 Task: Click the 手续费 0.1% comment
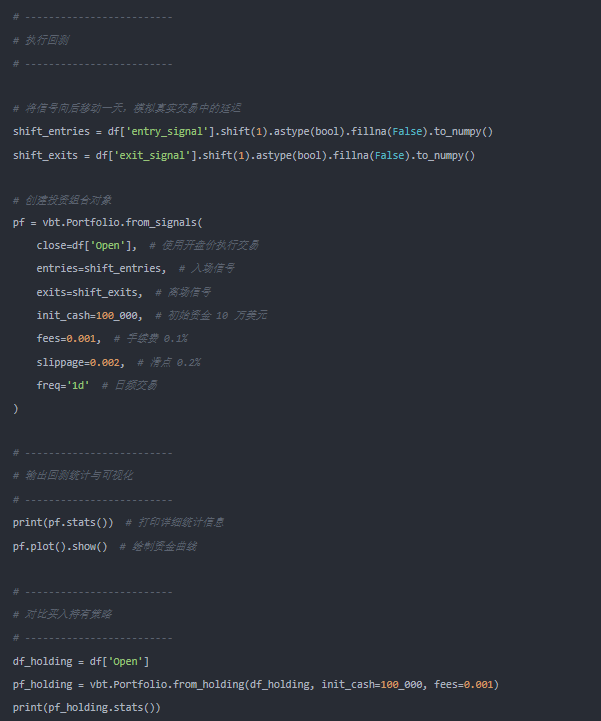tap(151, 338)
